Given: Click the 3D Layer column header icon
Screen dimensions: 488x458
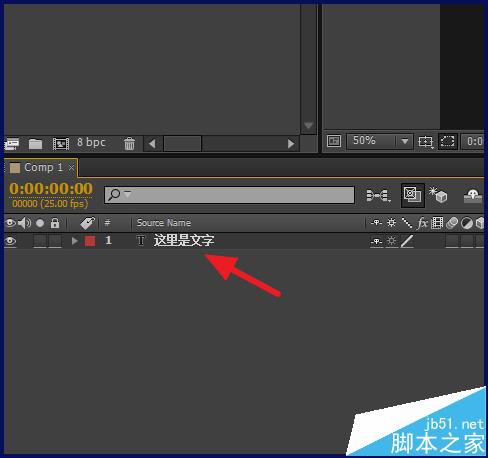Looking at the screenshot, I should (480, 223).
